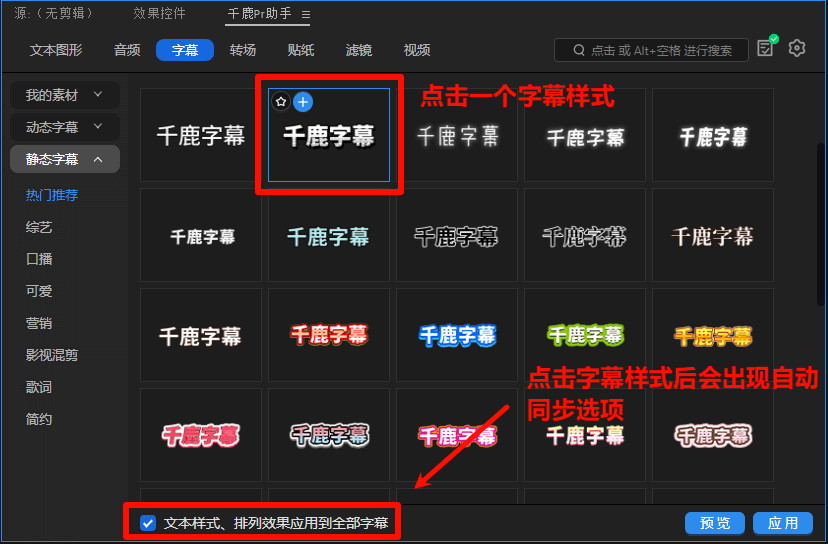Screen dimensions: 828x544
Task: Choose the blue outlined 千鹿字幕 style
Action: coord(457,335)
